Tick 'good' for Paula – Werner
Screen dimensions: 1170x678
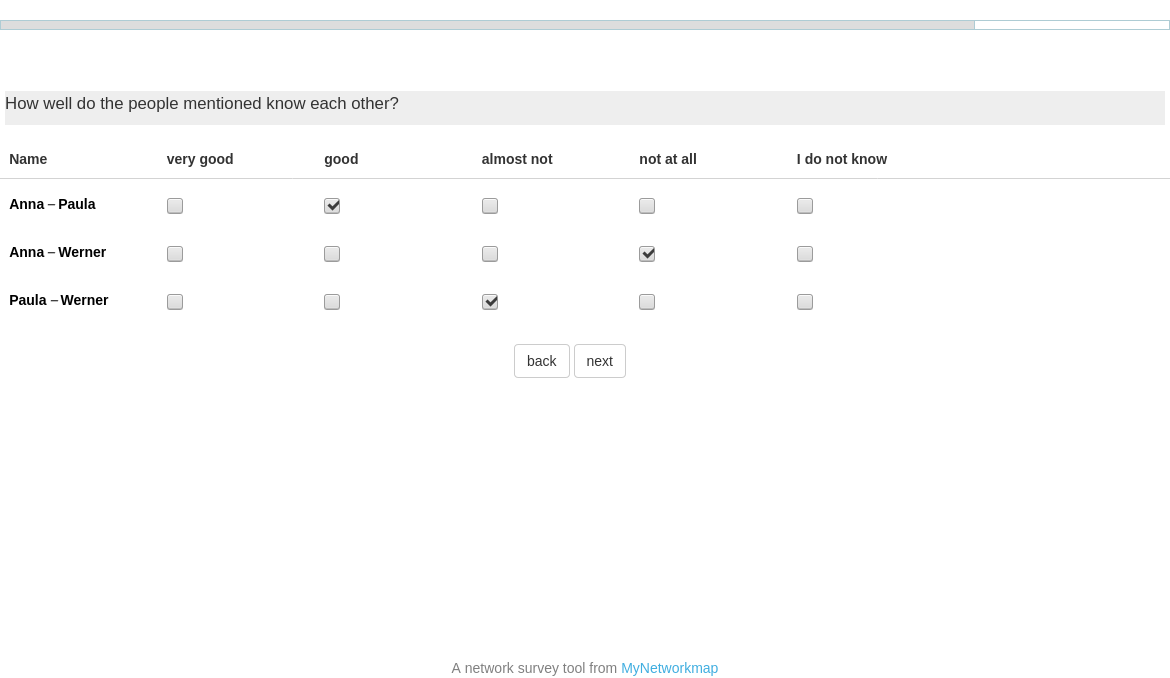(332, 301)
